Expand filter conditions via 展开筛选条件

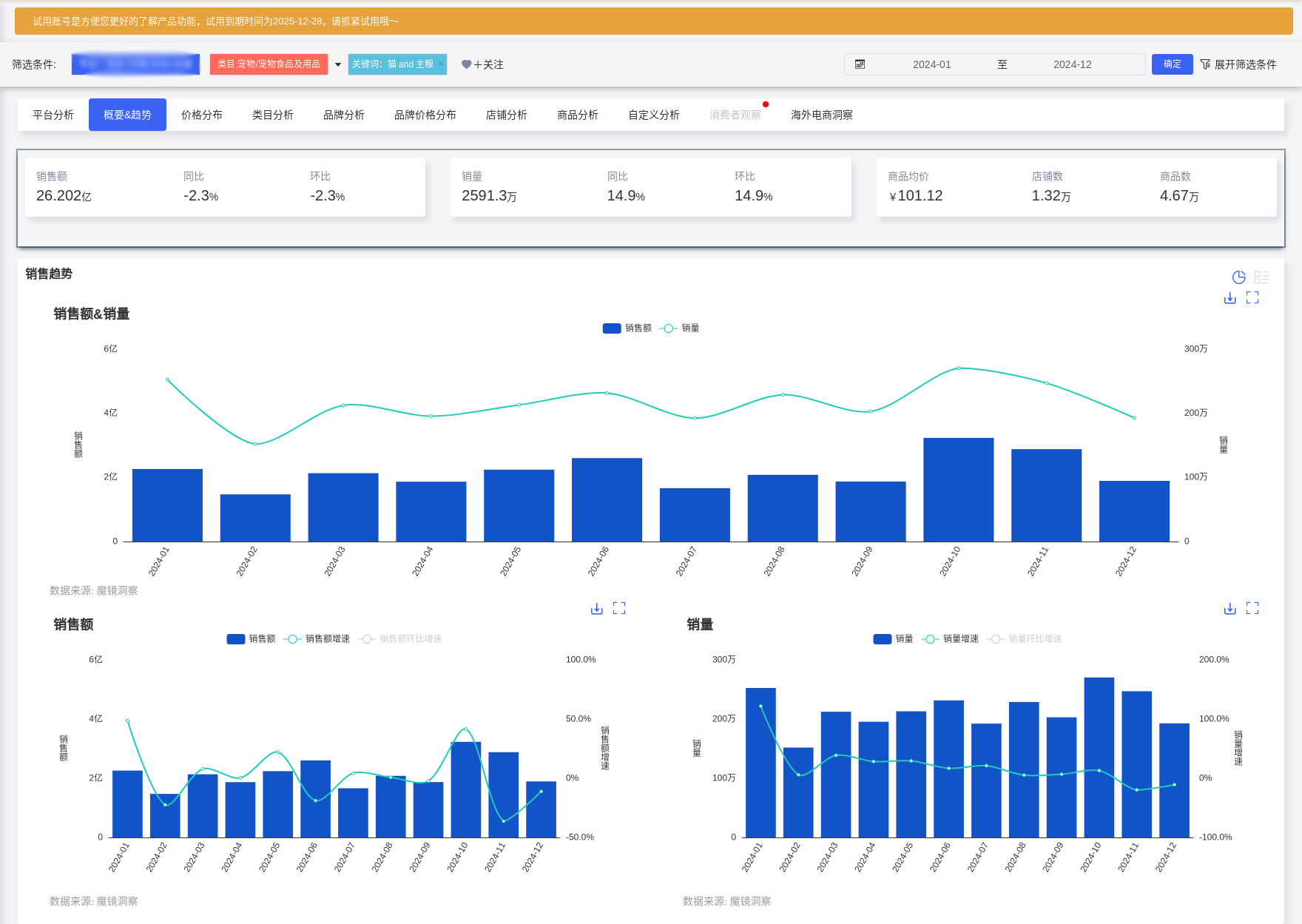(1238, 64)
